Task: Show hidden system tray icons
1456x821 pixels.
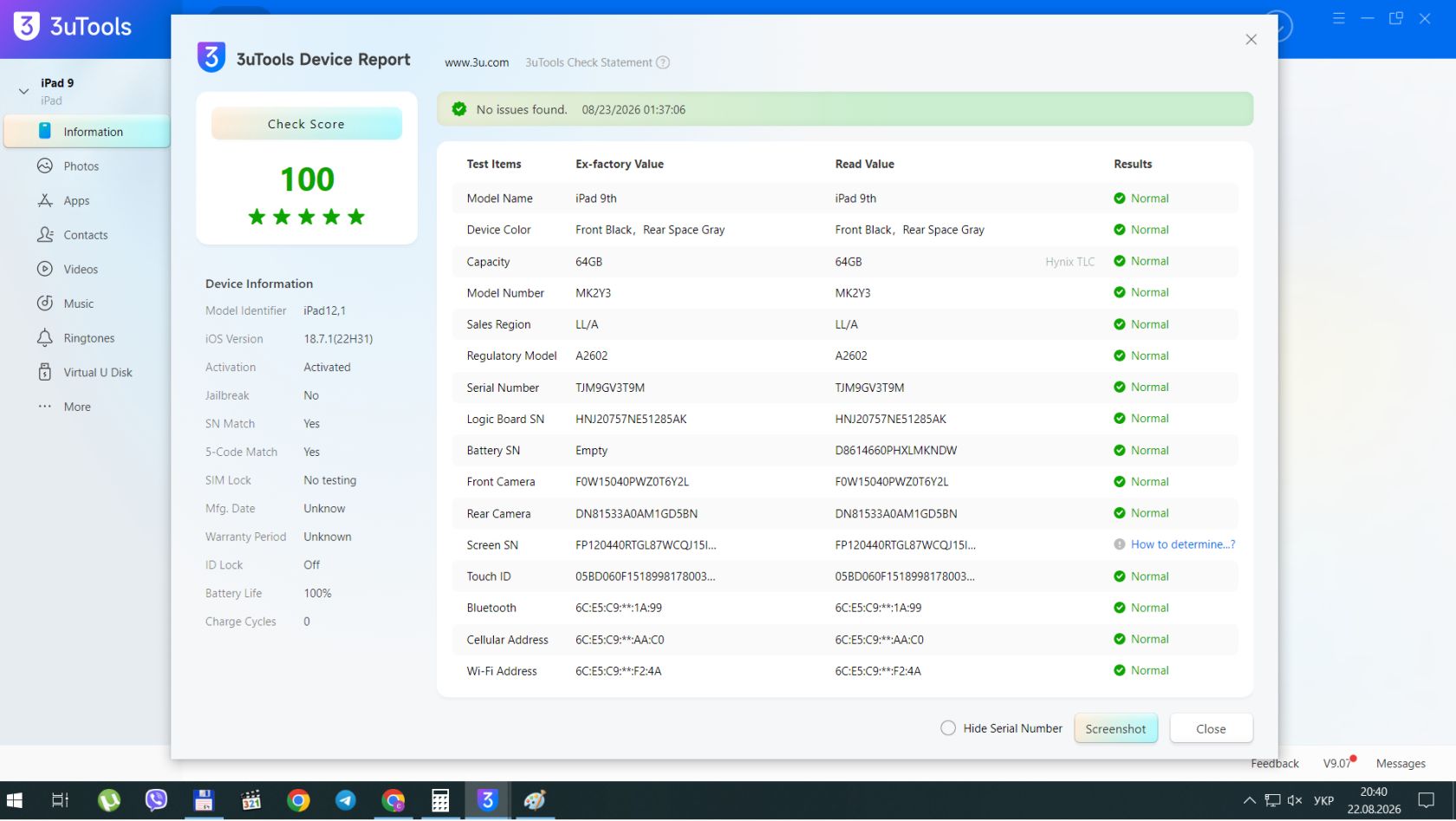Action: (1249, 800)
